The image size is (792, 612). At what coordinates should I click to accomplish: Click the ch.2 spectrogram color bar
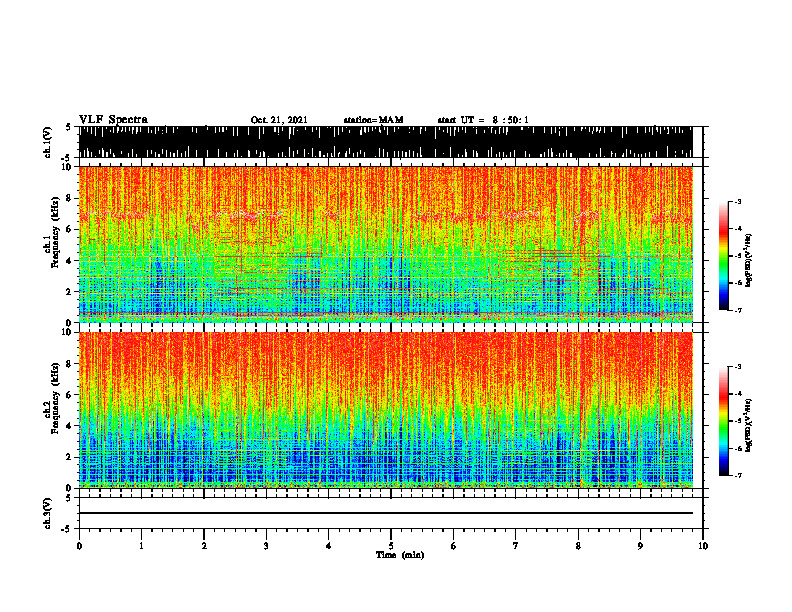coord(723,421)
